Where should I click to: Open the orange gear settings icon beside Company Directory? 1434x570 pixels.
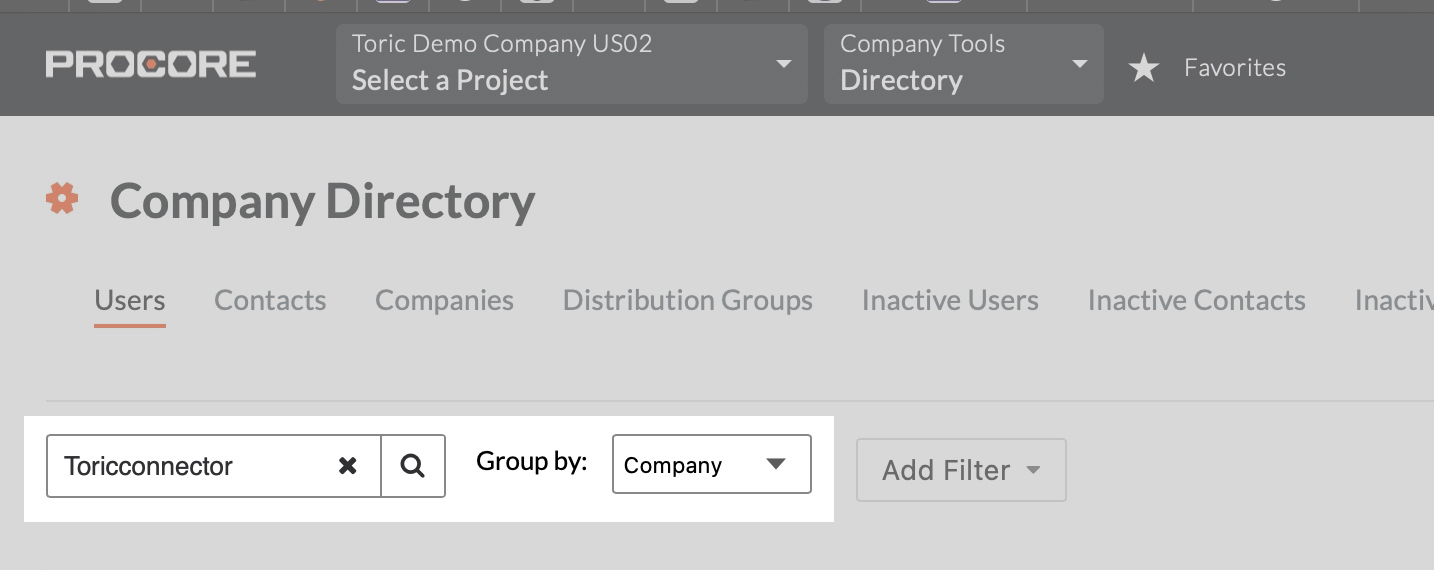click(x=62, y=199)
